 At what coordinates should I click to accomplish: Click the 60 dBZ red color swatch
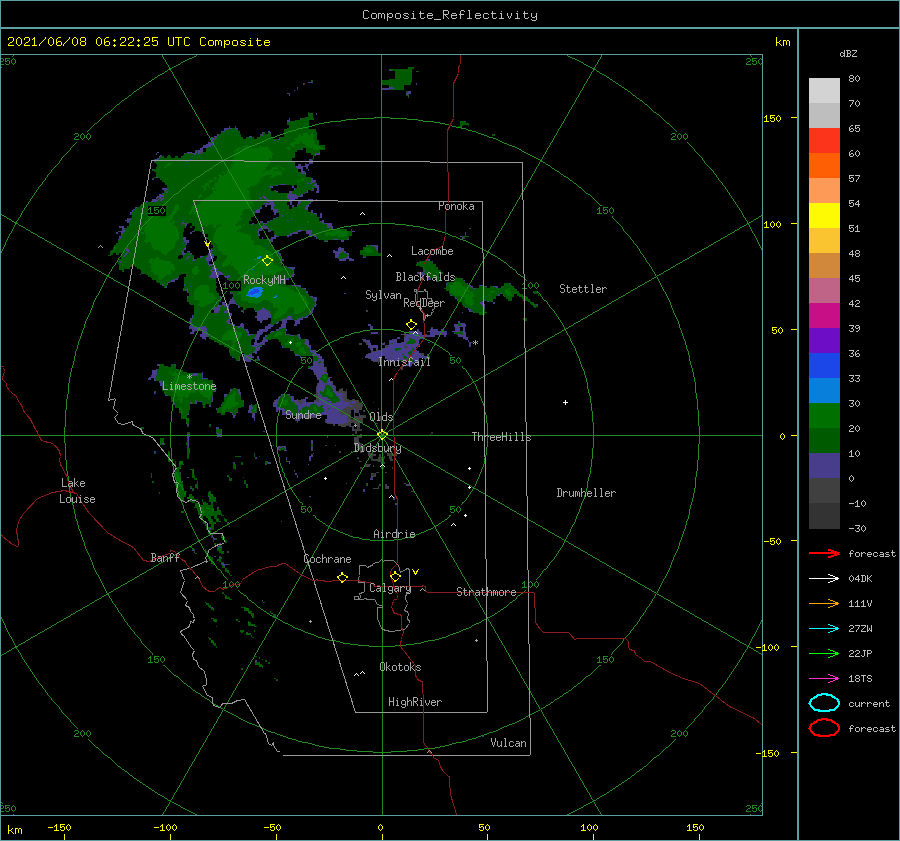click(x=824, y=141)
